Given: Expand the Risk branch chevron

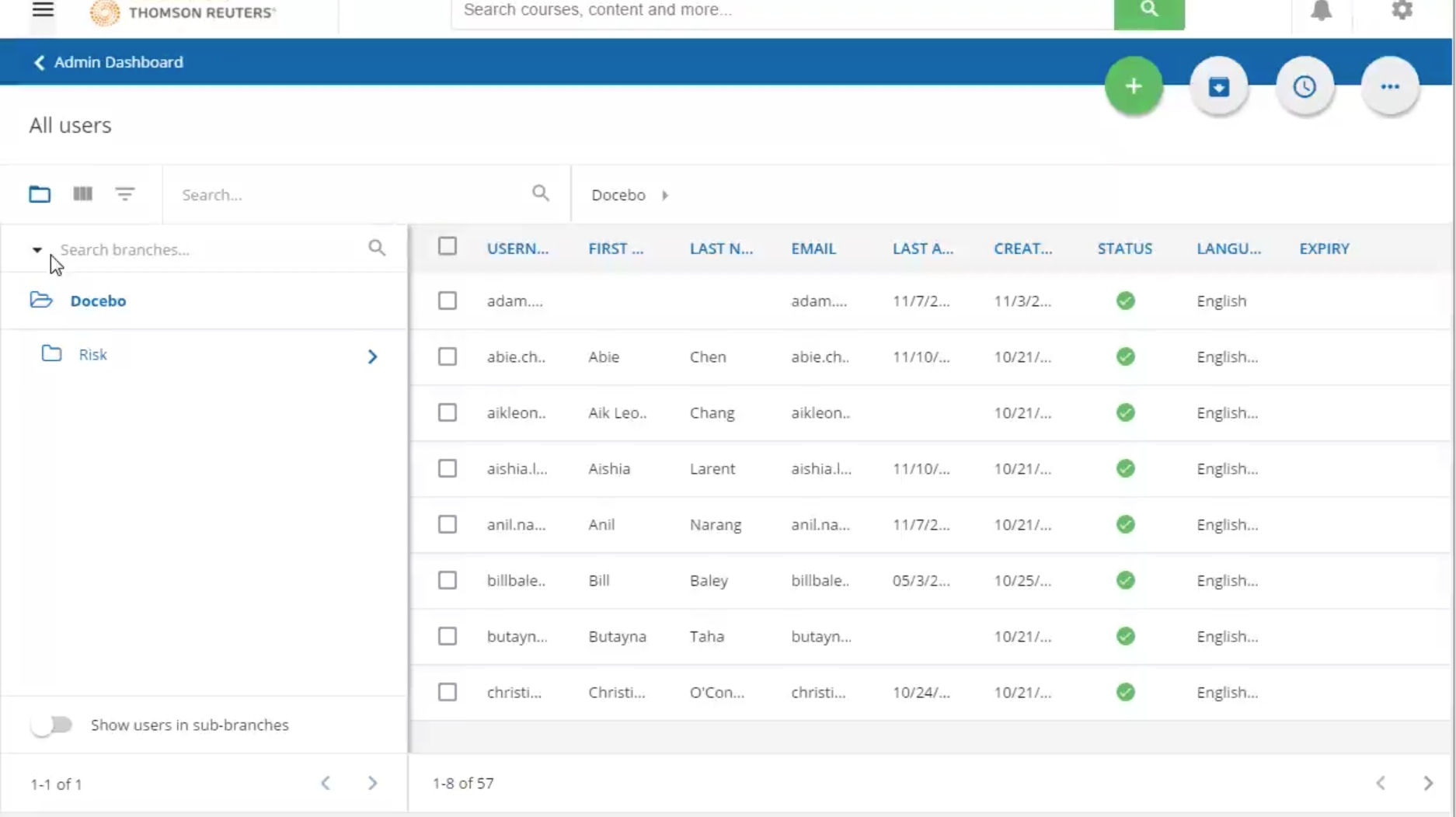Looking at the screenshot, I should click(372, 356).
